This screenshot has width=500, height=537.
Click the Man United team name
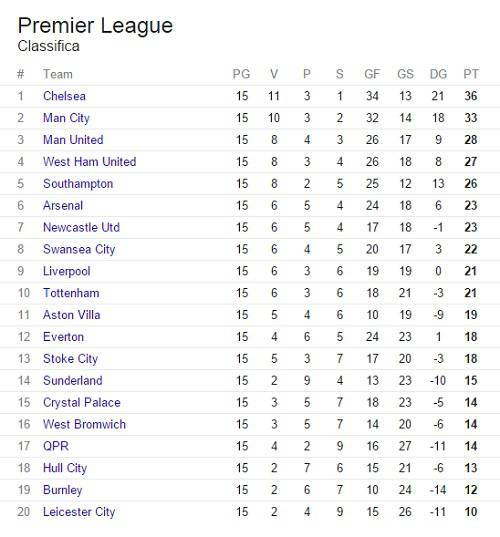(x=73, y=140)
